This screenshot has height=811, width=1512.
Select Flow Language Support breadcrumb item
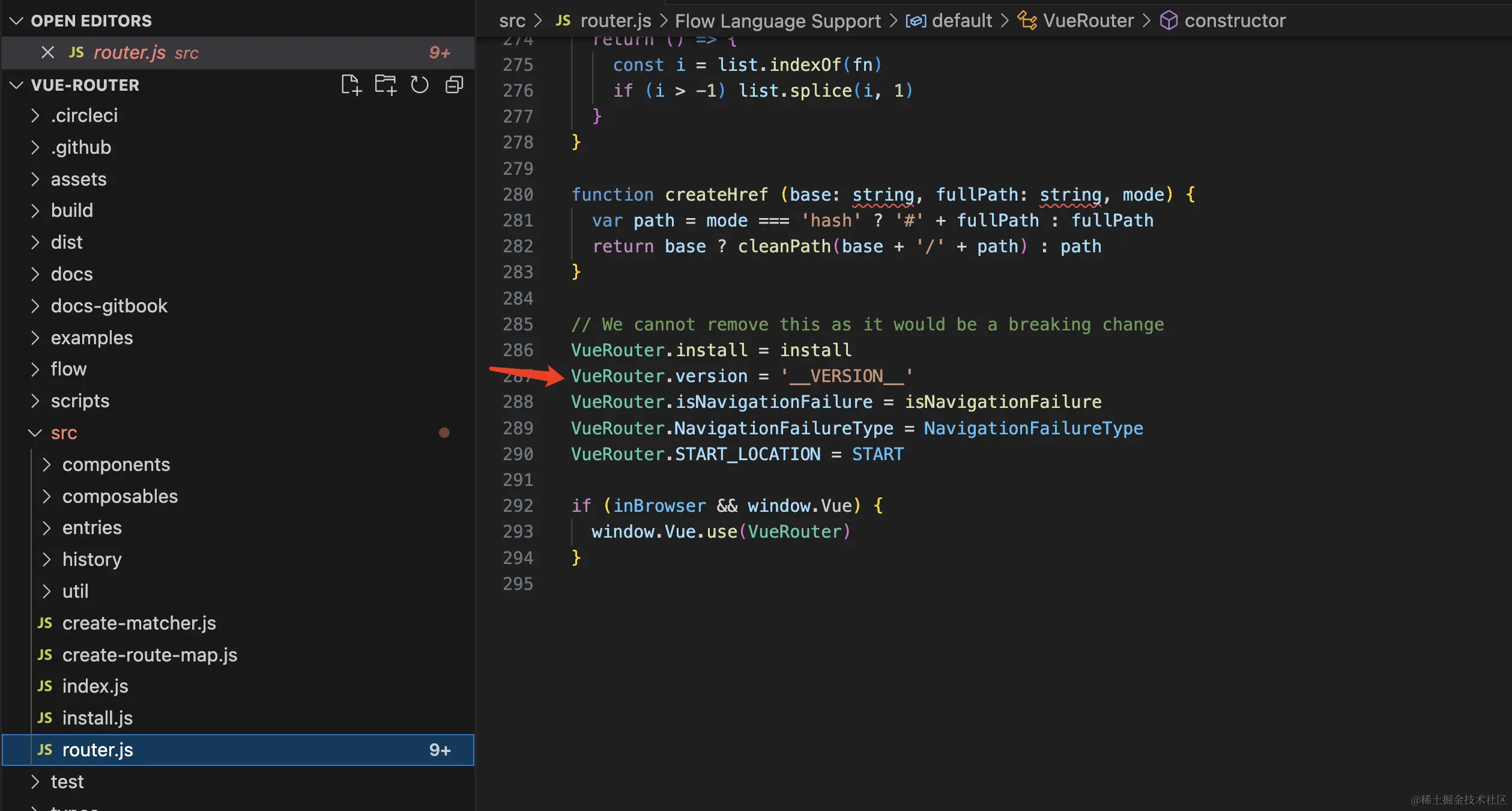coord(778,20)
